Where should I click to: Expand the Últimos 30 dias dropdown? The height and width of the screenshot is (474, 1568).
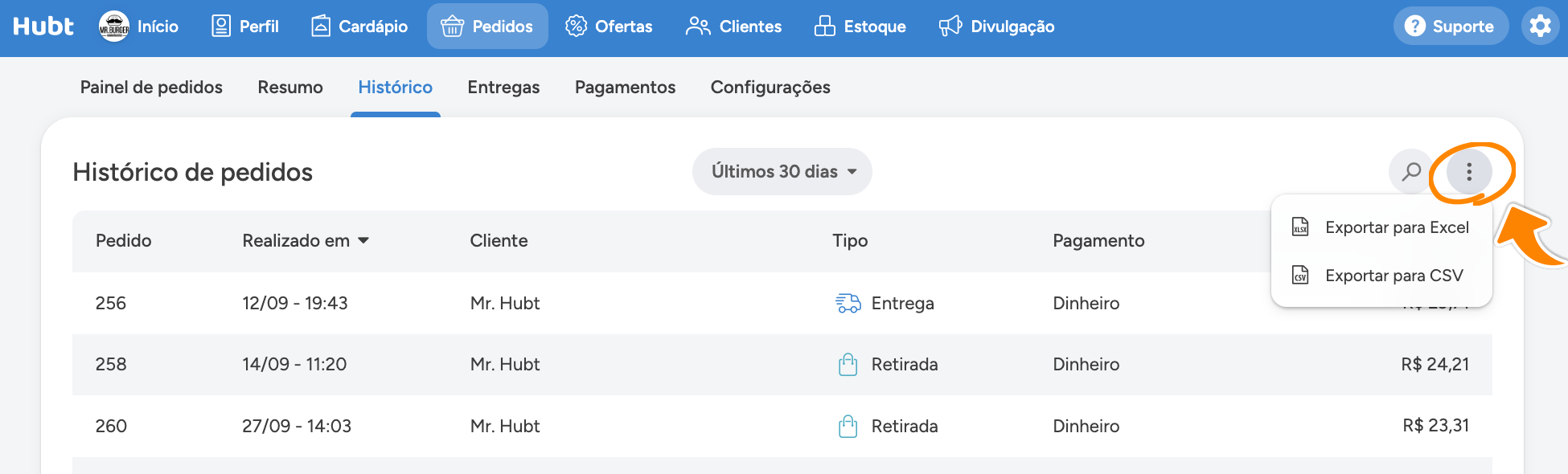click(x=782, y=171)
